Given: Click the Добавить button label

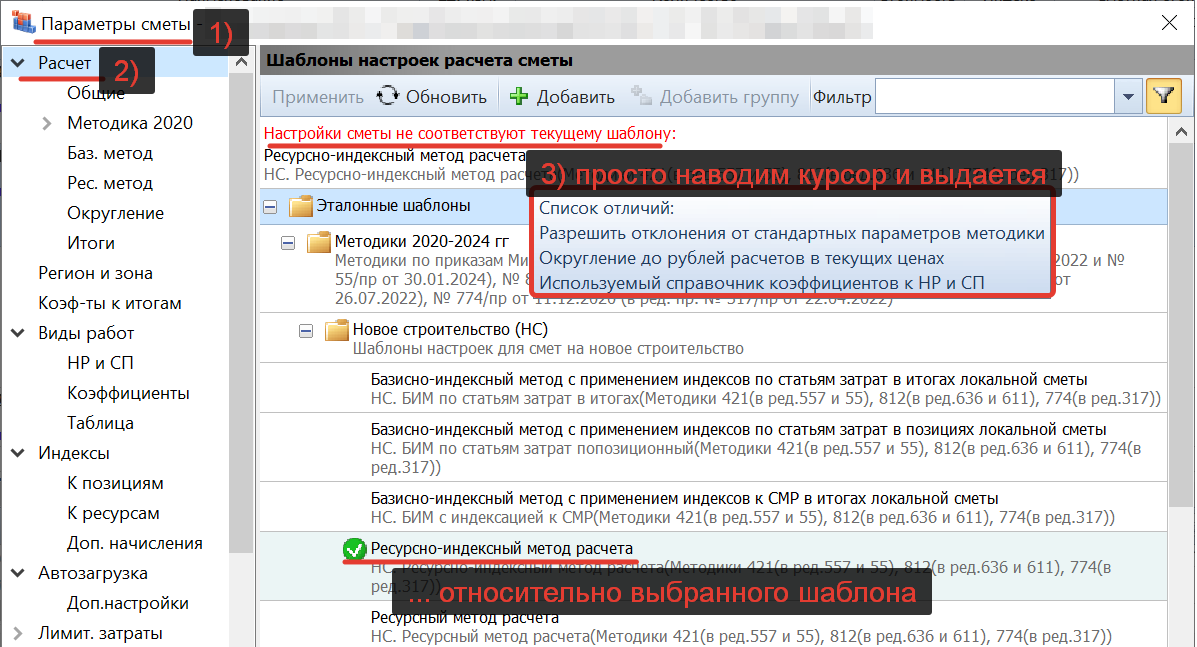Looking at the screenshot, I should (x=576, y=97).
